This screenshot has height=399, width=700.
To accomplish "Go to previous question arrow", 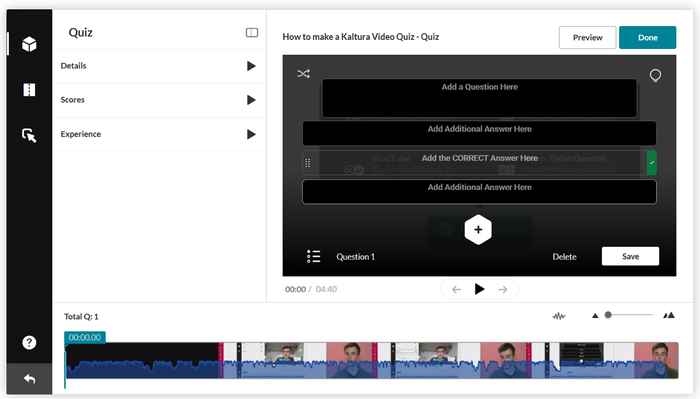I will pos(456,290).
